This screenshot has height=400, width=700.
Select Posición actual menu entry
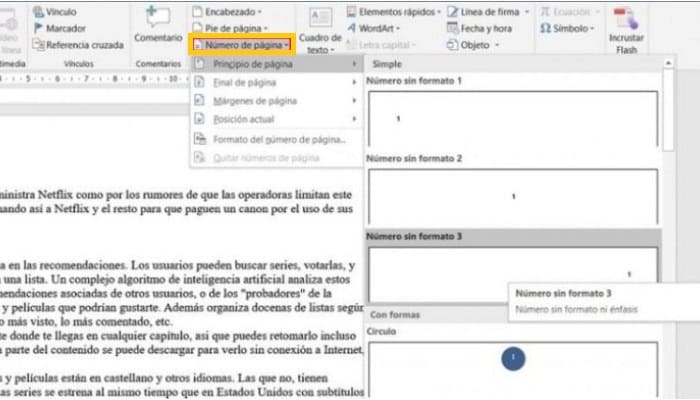pos(276,119)
